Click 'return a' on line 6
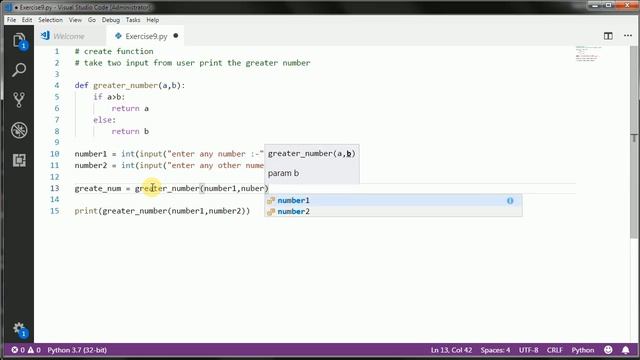The image size is (640, 360). click(130, 108)
